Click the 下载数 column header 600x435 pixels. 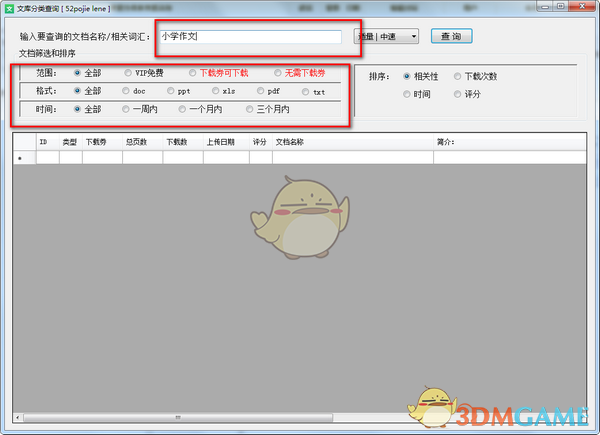pyautogui.click(x=183, y=142)
